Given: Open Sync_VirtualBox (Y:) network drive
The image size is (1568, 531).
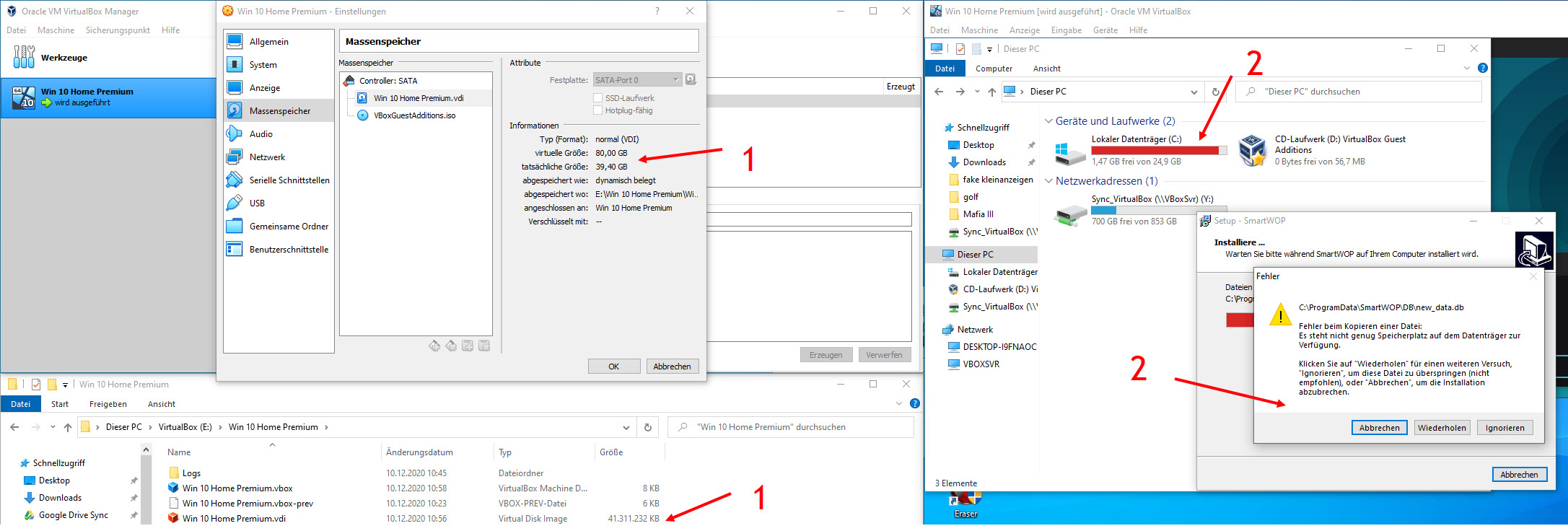Looking at the screenshot, I should coord(1070,214).
